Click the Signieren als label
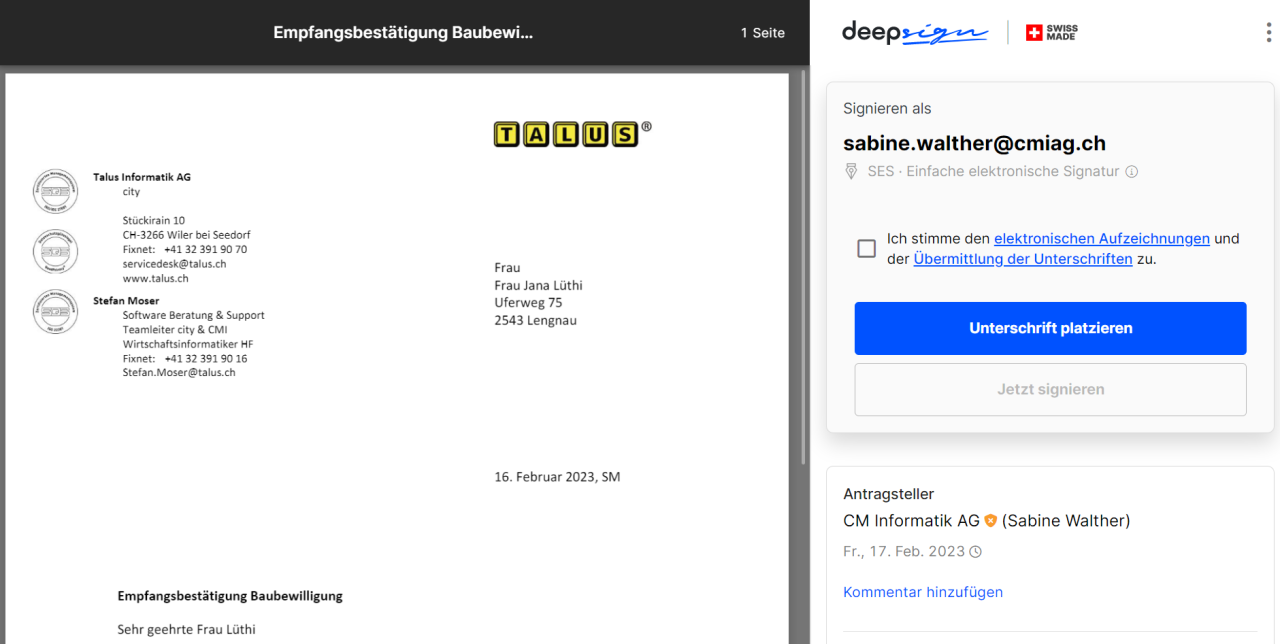The width and height of the screenshot is (1280, 644). 887,109
